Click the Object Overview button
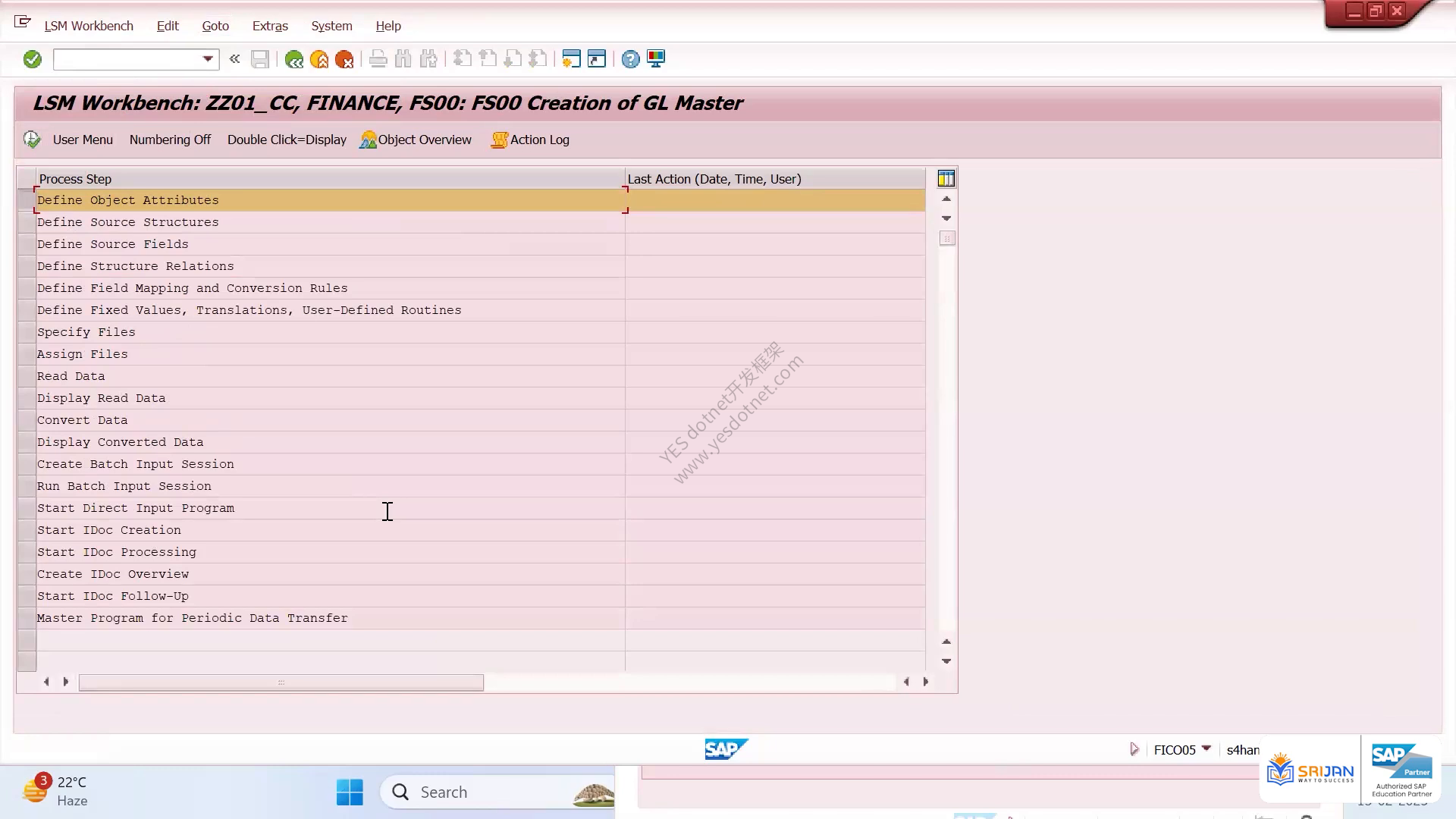Screen dimensions: 1456x819 pyautogui.click(x=416, y=140)
